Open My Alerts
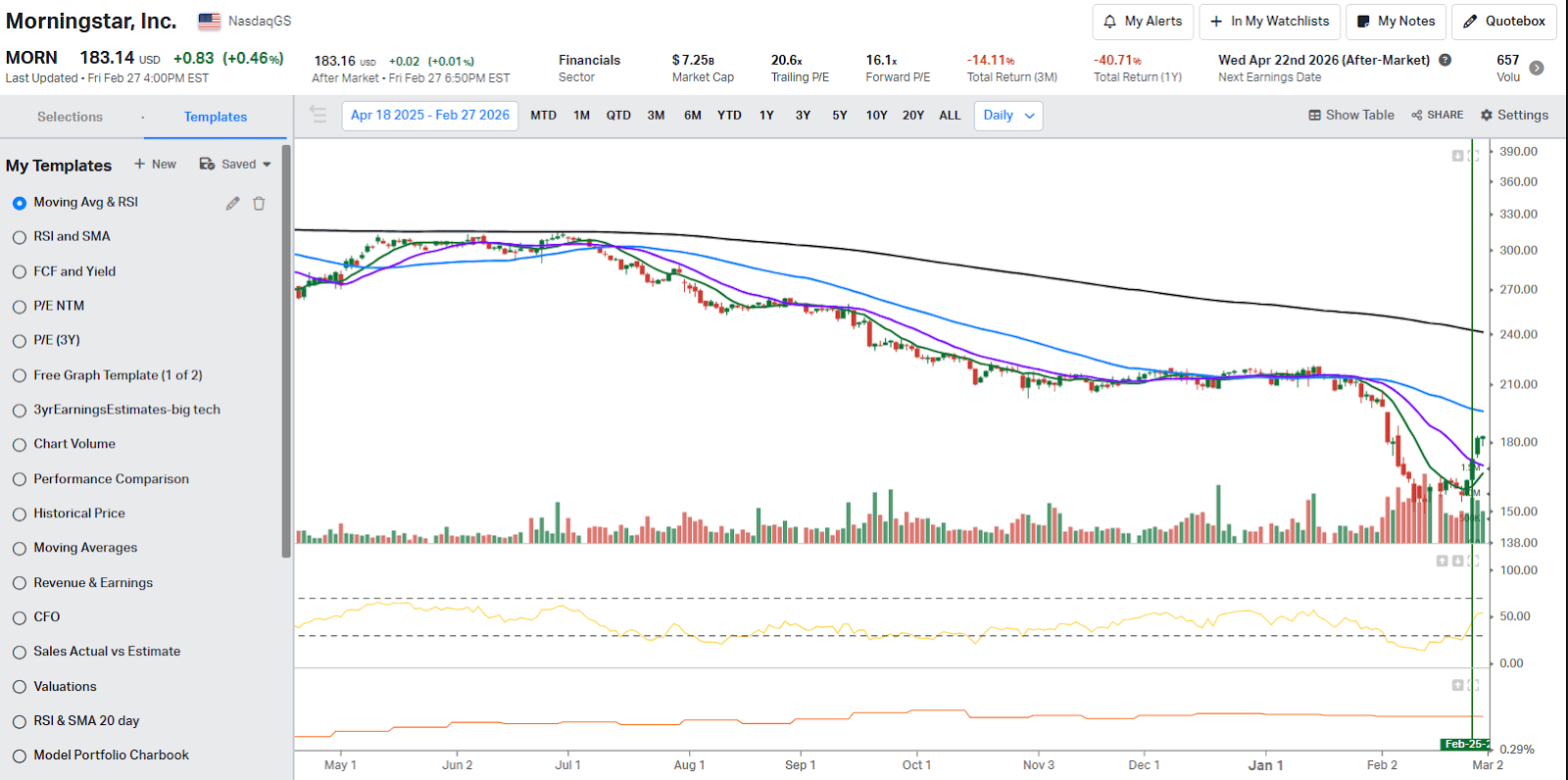The width and height of the screenshot is (1568, 780). point(1143,22)
